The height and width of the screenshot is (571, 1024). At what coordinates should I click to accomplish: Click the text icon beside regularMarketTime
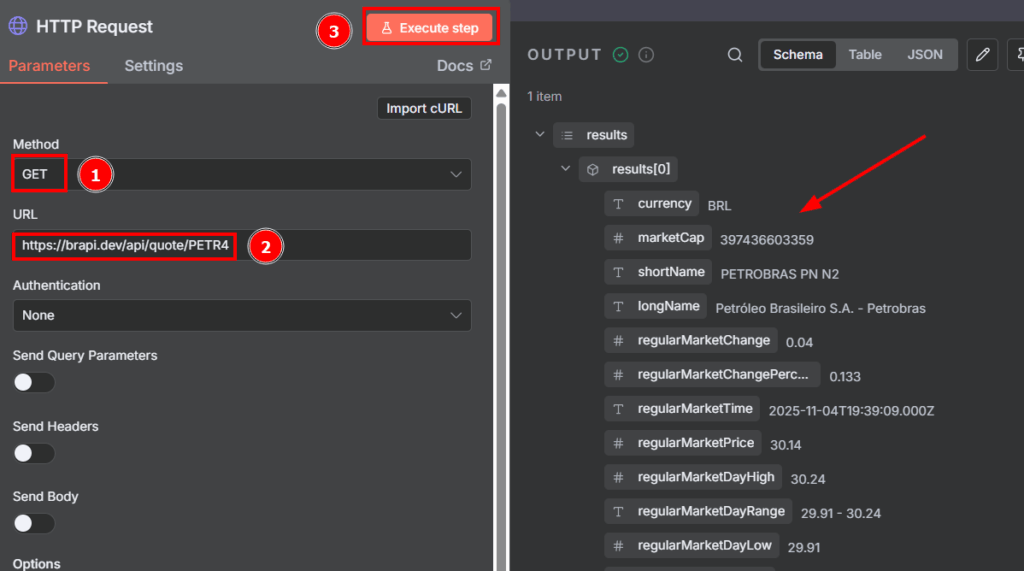pyautogui.click(x=618, y=409)
